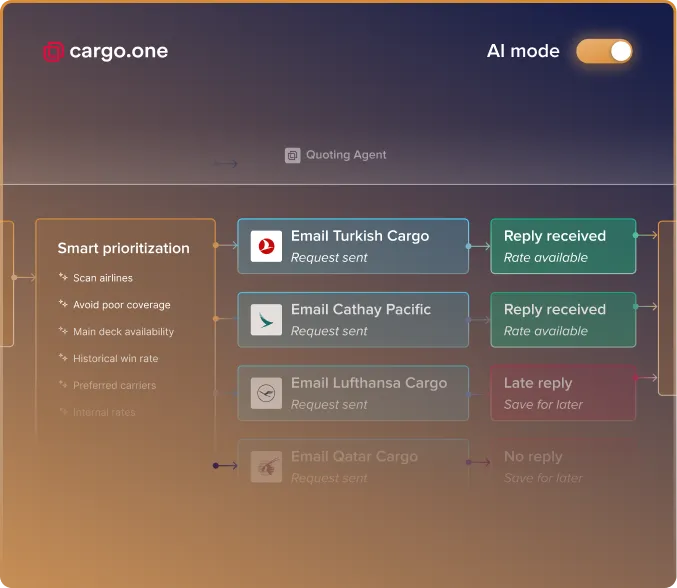This screenshot has height=588, width=677.
Task: Select the Scan airlines item
Action: click(x=103, y=278)
